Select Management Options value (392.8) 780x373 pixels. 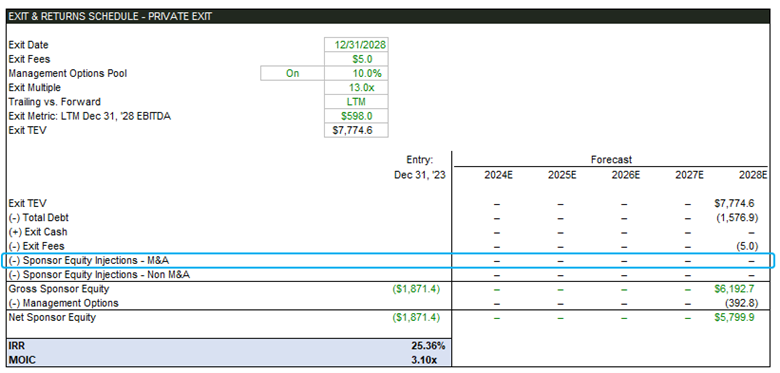pos(741,303)
